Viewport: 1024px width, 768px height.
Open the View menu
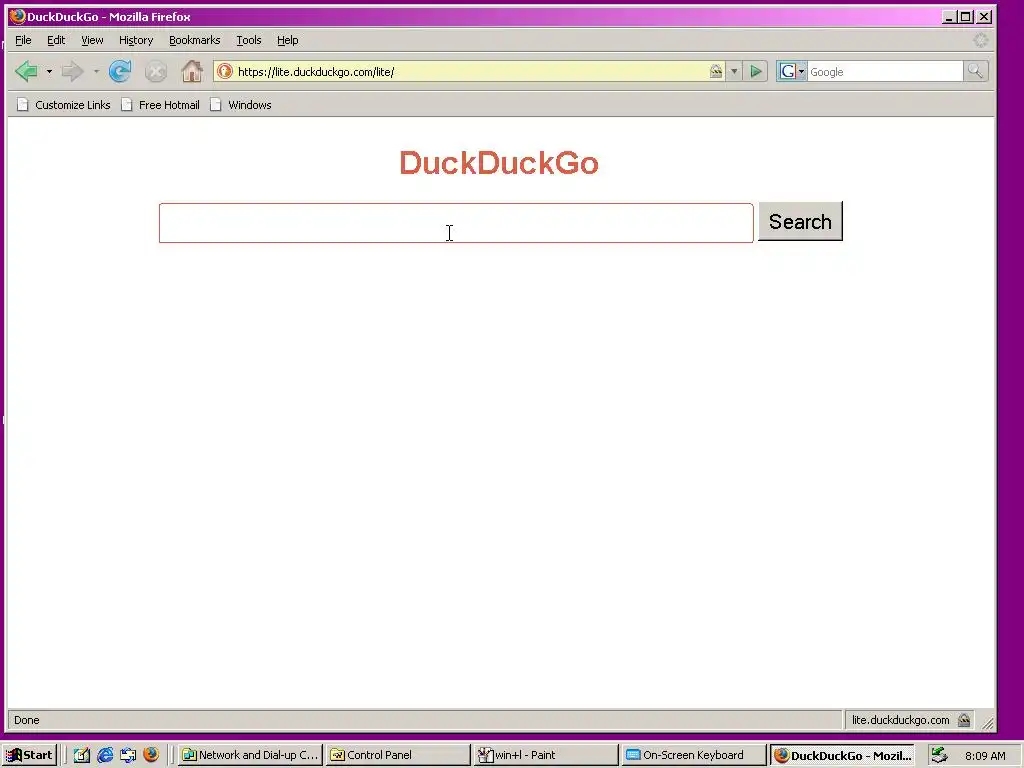[x=92, y=40]
